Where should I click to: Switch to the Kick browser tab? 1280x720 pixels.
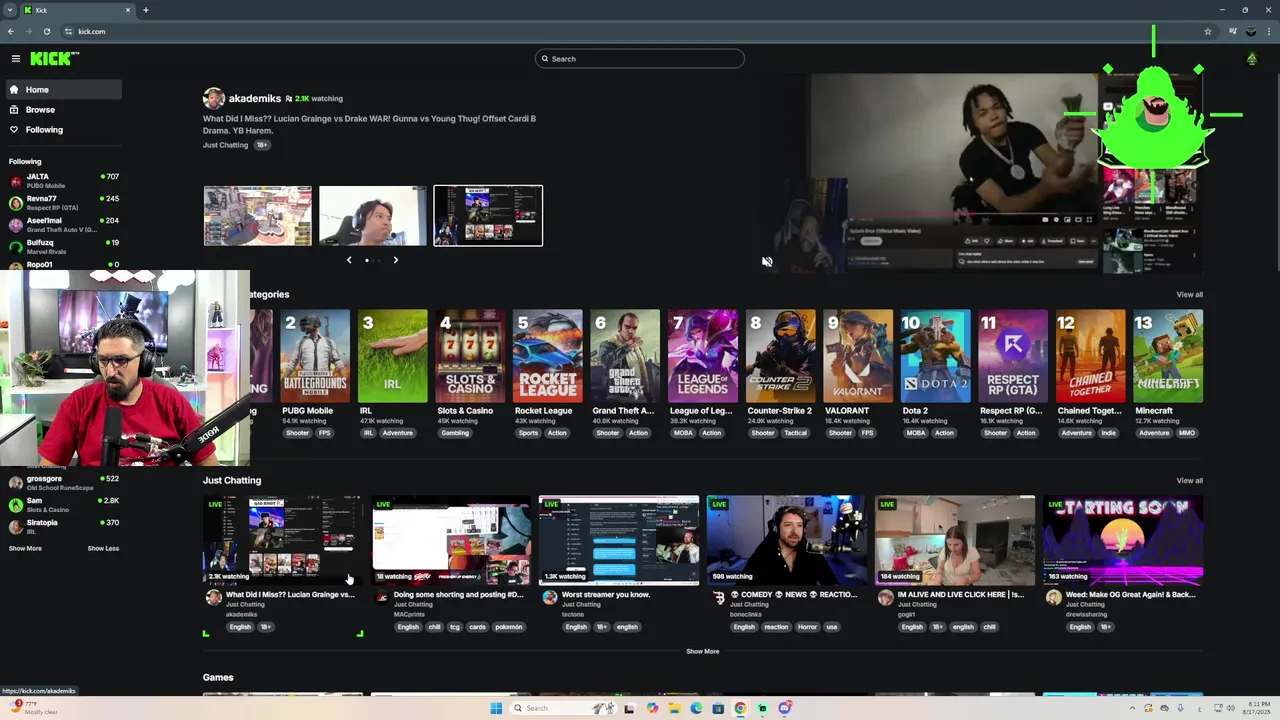point(78,10)
